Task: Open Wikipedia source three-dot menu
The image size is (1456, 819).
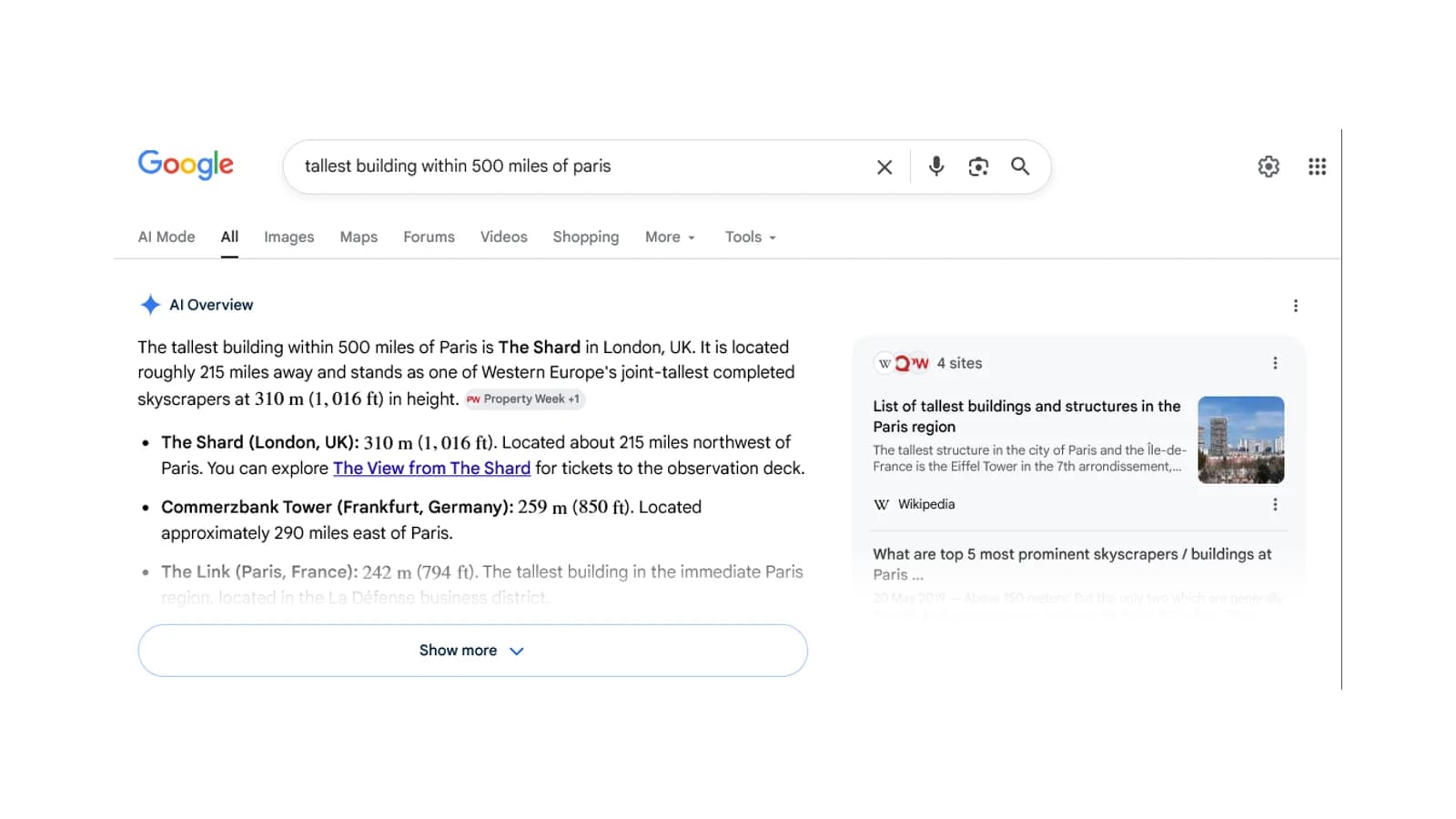Action: point(1275,504)
